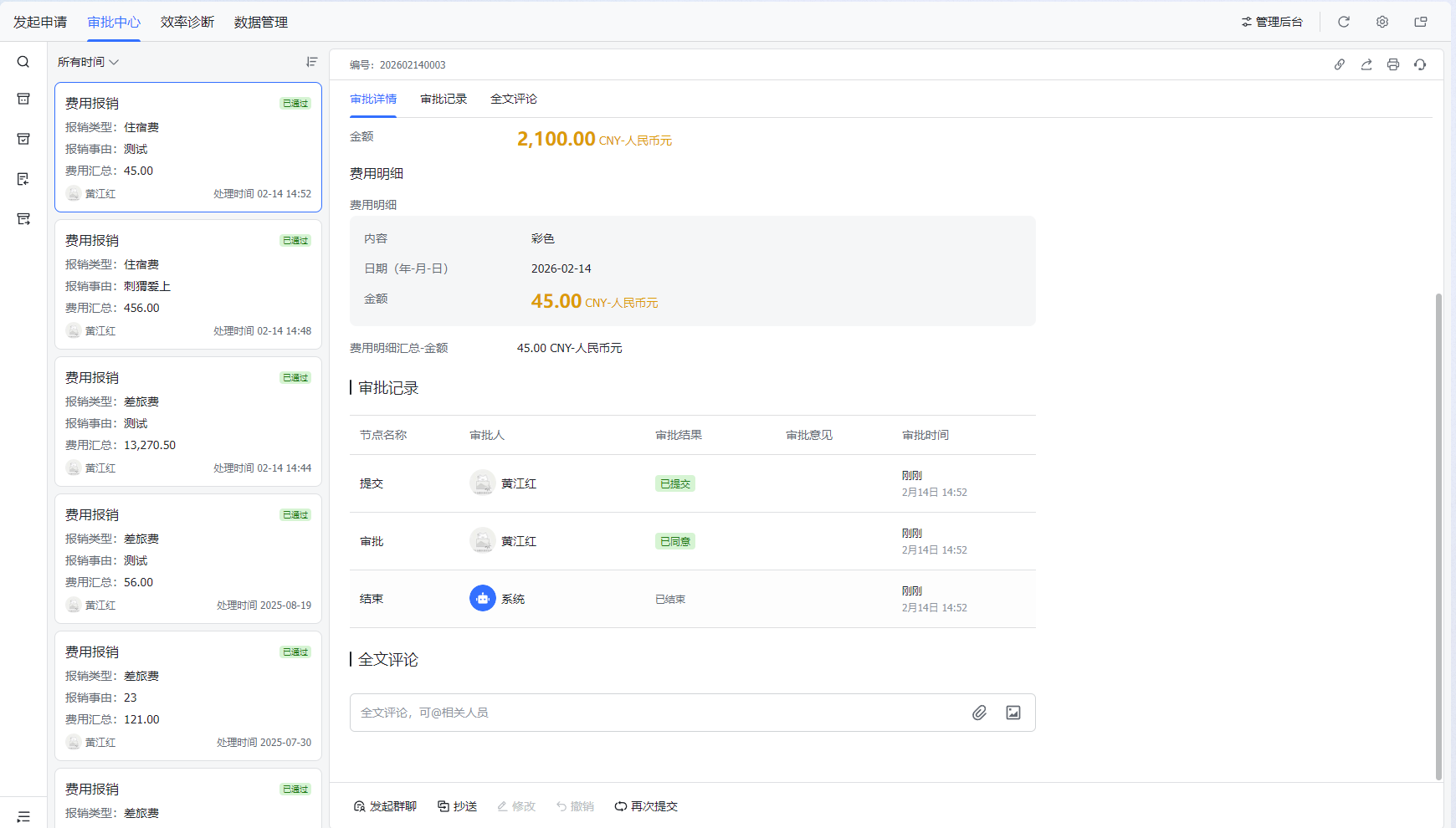
Task: Click the 再次提交 button
Action: (646, 806)
